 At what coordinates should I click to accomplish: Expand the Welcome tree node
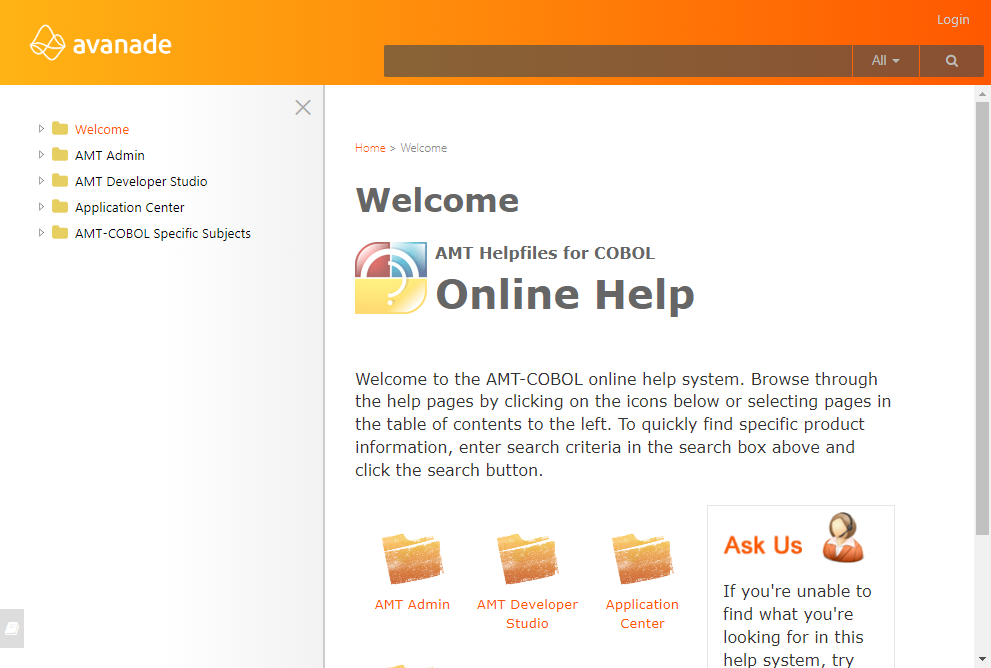click(x=41, y=129)
